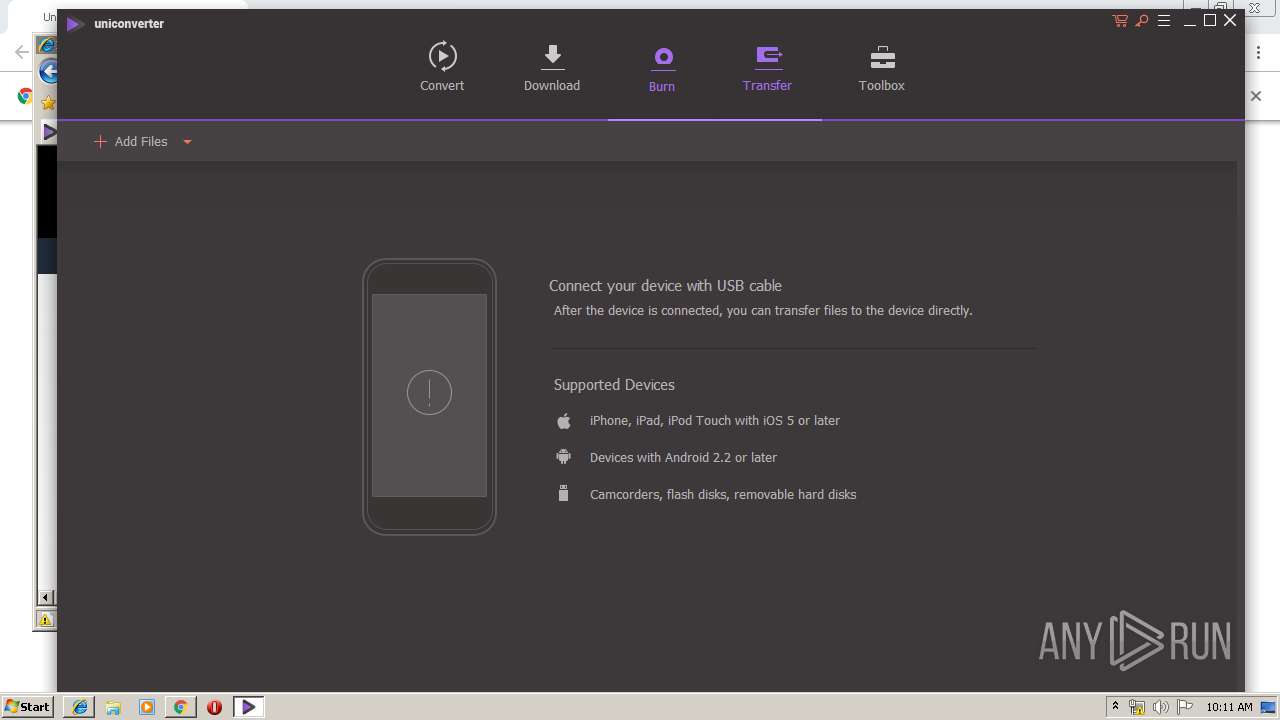
Task: Click the Action Center flag tray icon
Action: point(1185,707)
